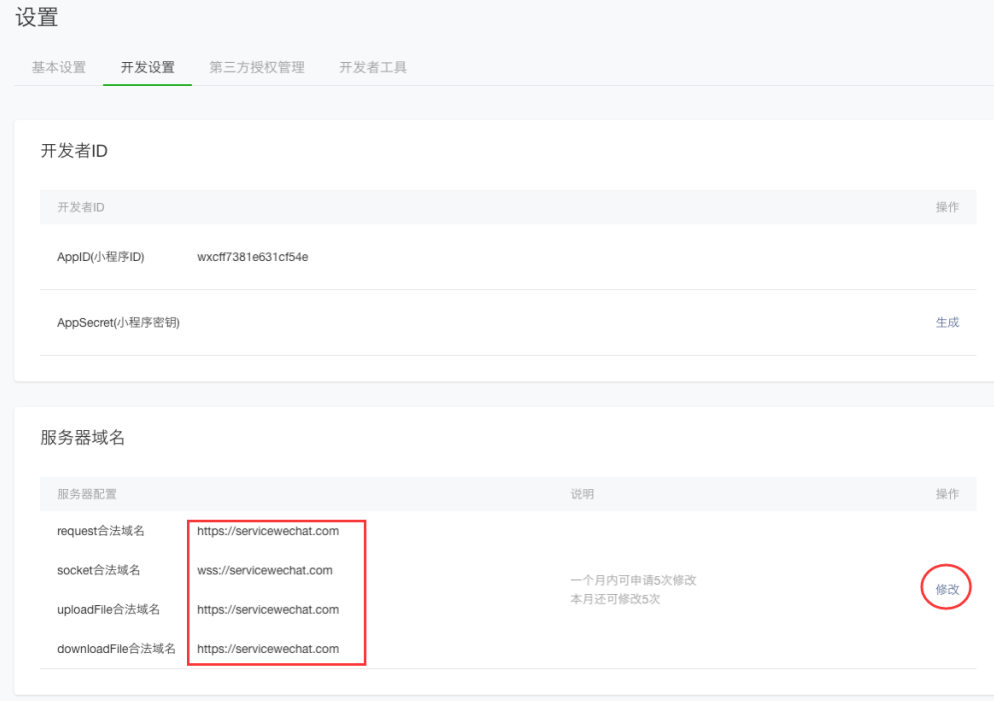Viewport: 994px width, 701px height.
Task: Select the 第三方授权管理 tab
Action: click(x=256, y=68)
